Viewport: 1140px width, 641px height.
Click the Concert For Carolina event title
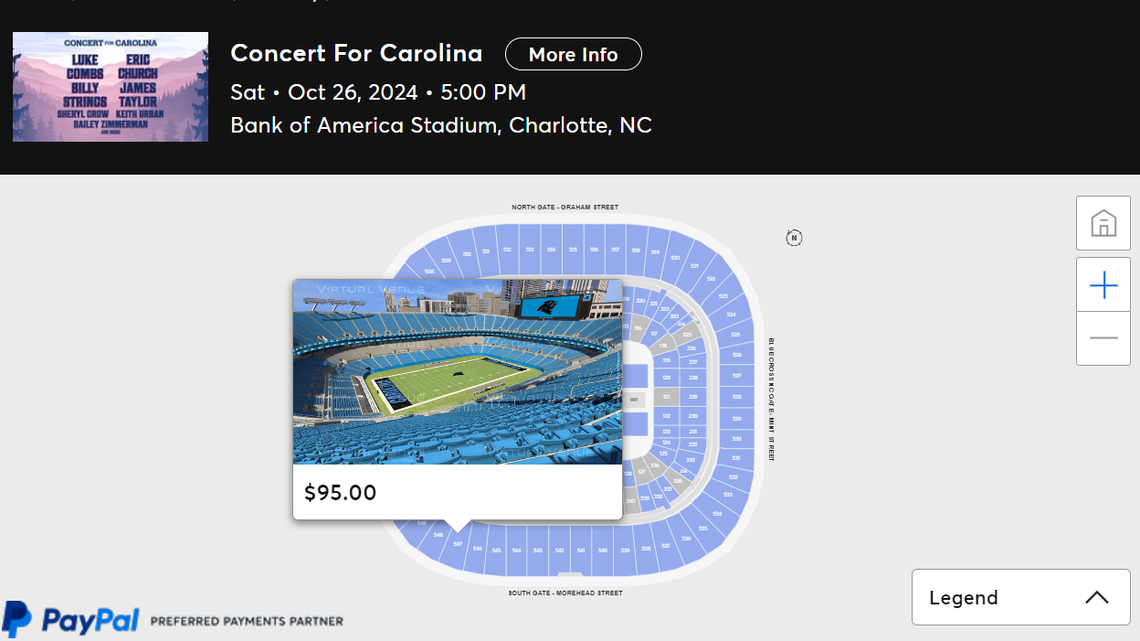(356, 53)
